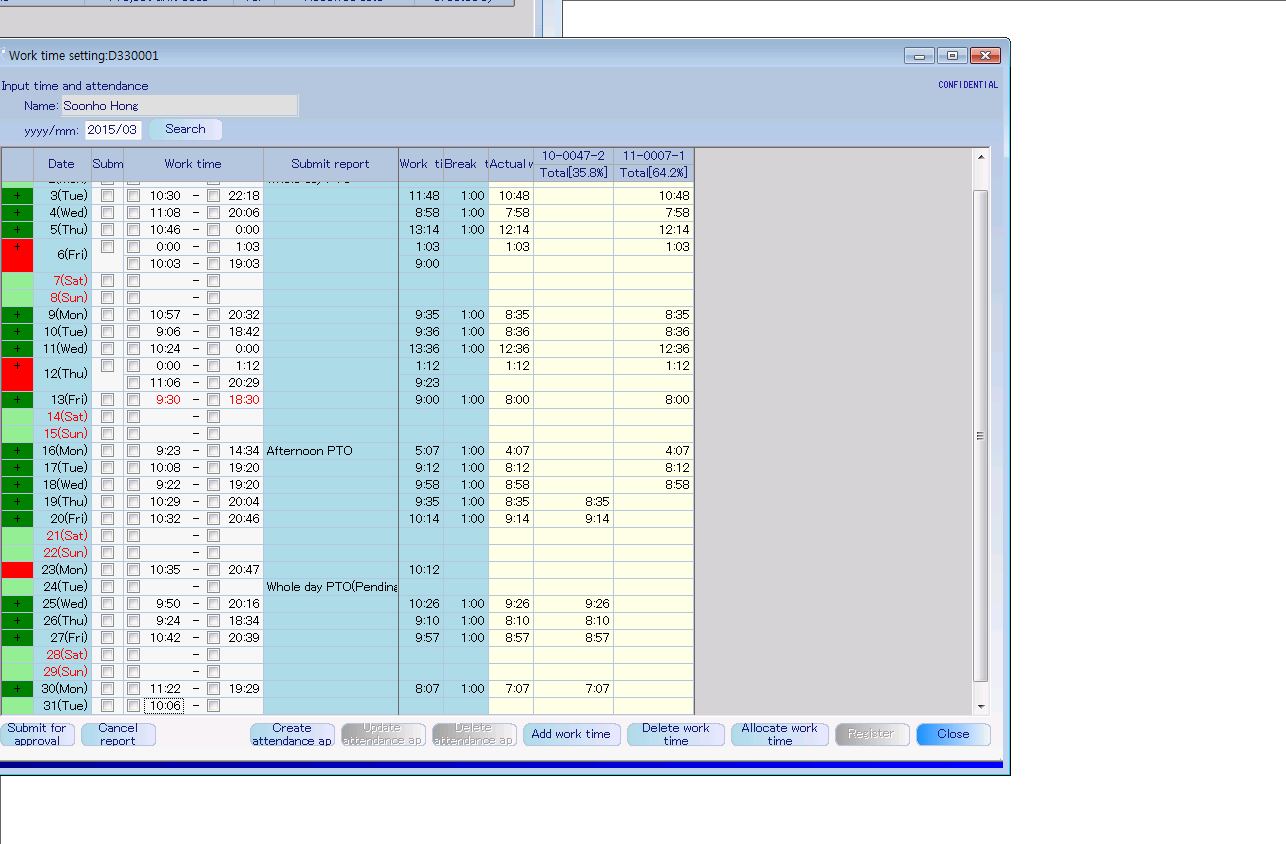Click the Cancel report button
Viewport: 1286px width, 844px height.
click(118, 734)
